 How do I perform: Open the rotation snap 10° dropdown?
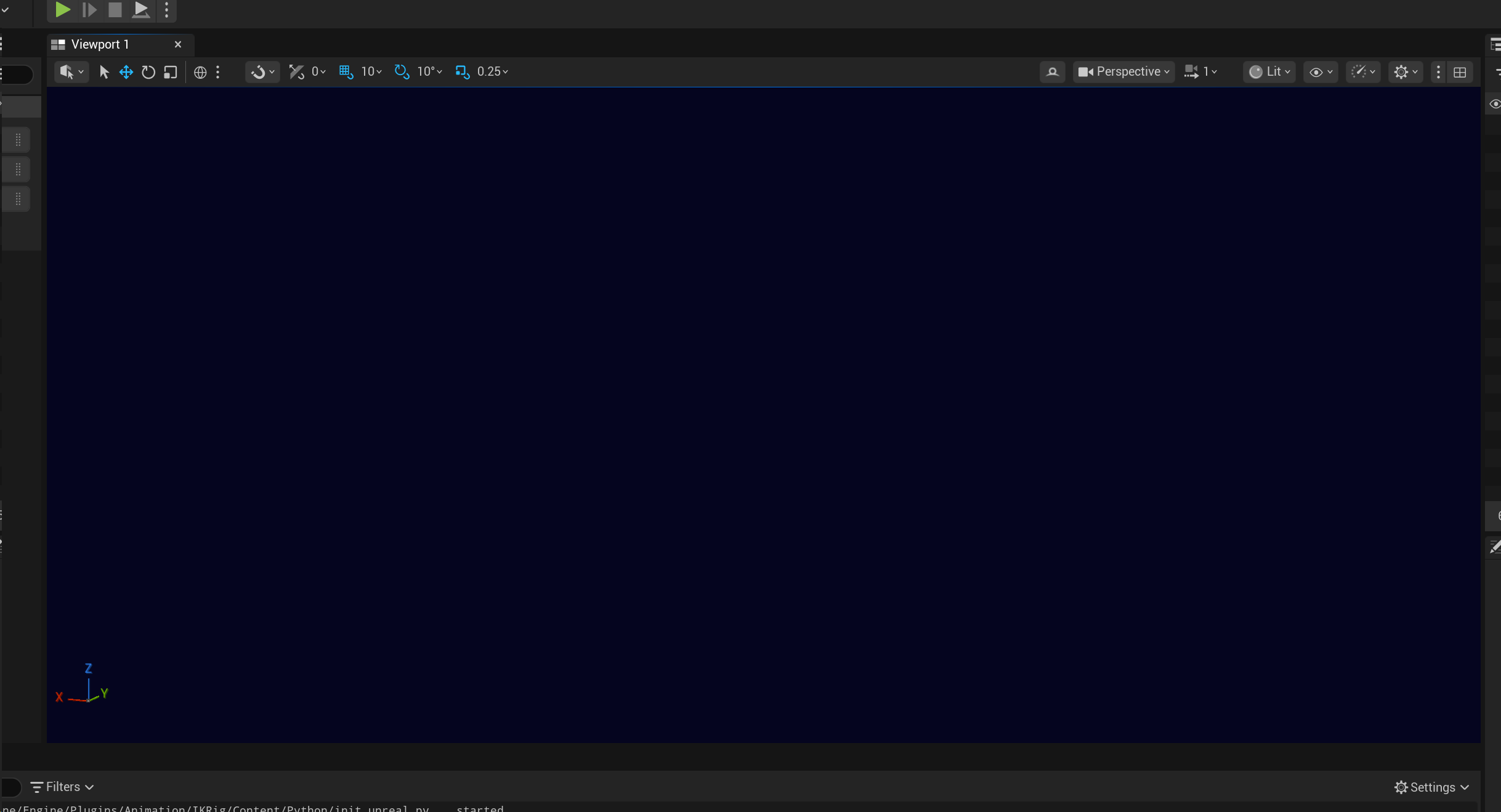click(x=430, y=72)
